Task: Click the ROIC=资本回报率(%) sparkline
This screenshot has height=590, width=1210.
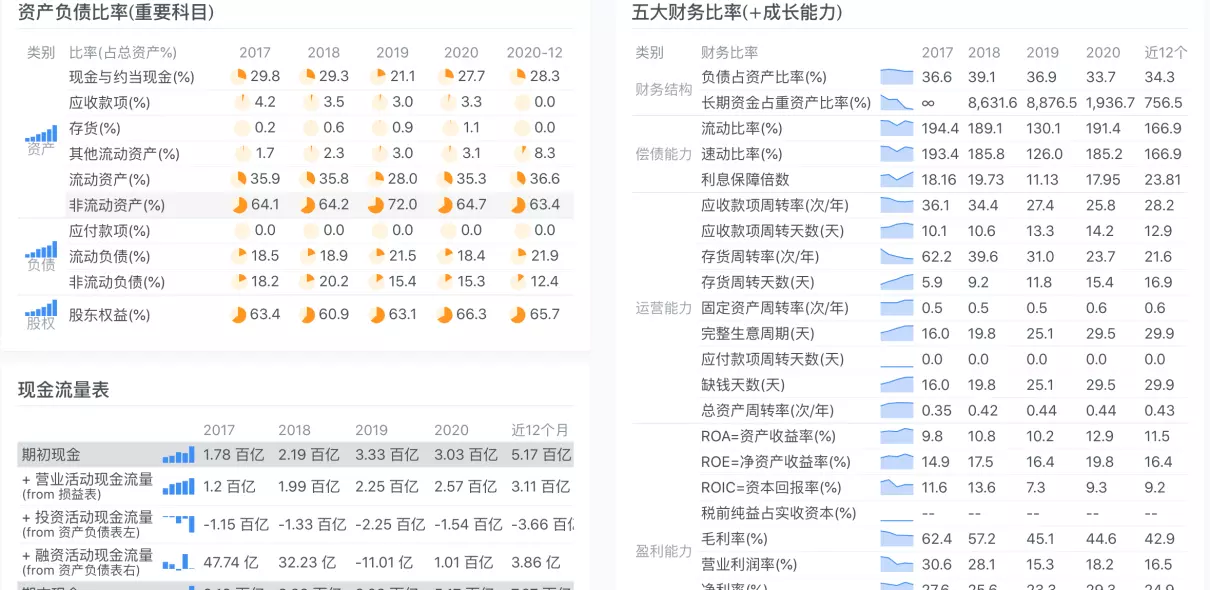Action: pos(897,487)
